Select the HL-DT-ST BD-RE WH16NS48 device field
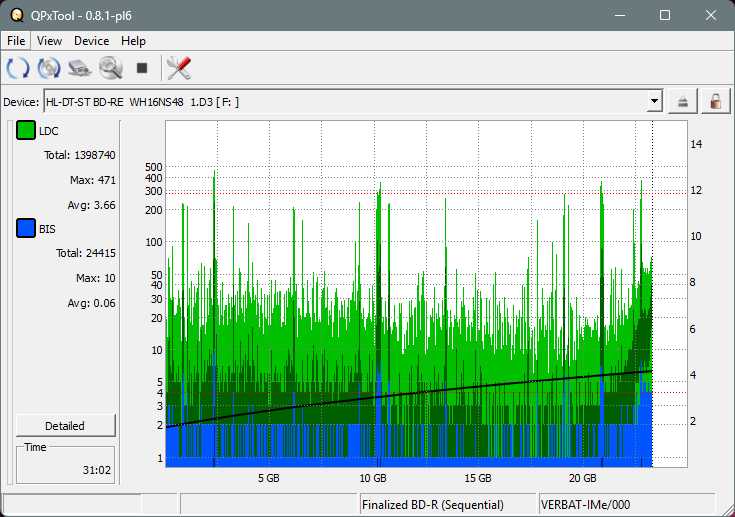Screen dimensions: 735x517 click(352, 101)
